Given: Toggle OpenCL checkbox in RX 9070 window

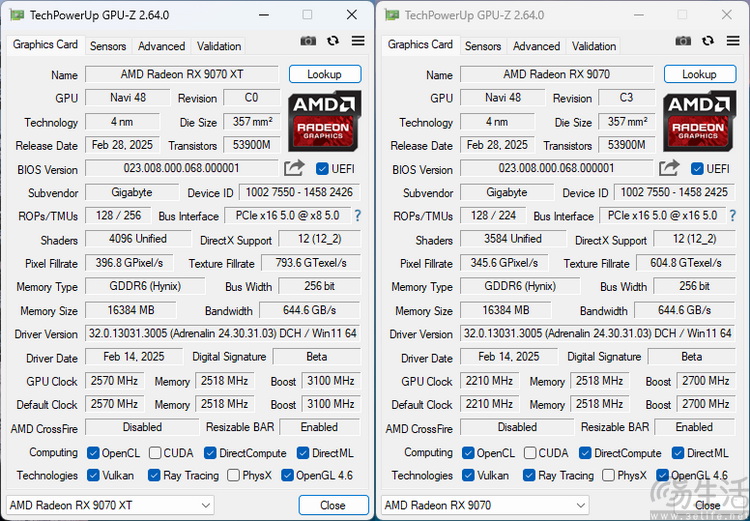Looking at the screenshot, I should (x=468, y=453).
